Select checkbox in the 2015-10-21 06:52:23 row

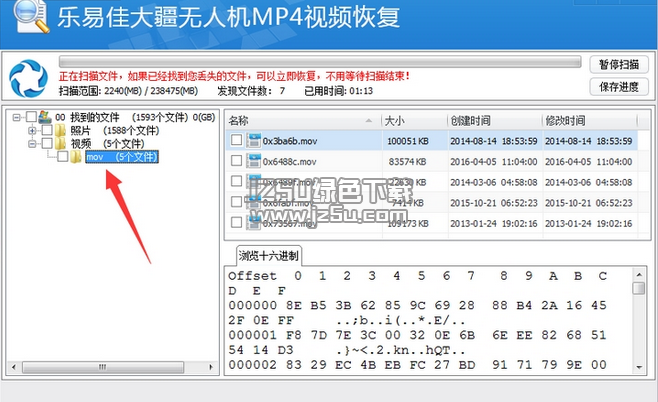[x=237, y=202]
